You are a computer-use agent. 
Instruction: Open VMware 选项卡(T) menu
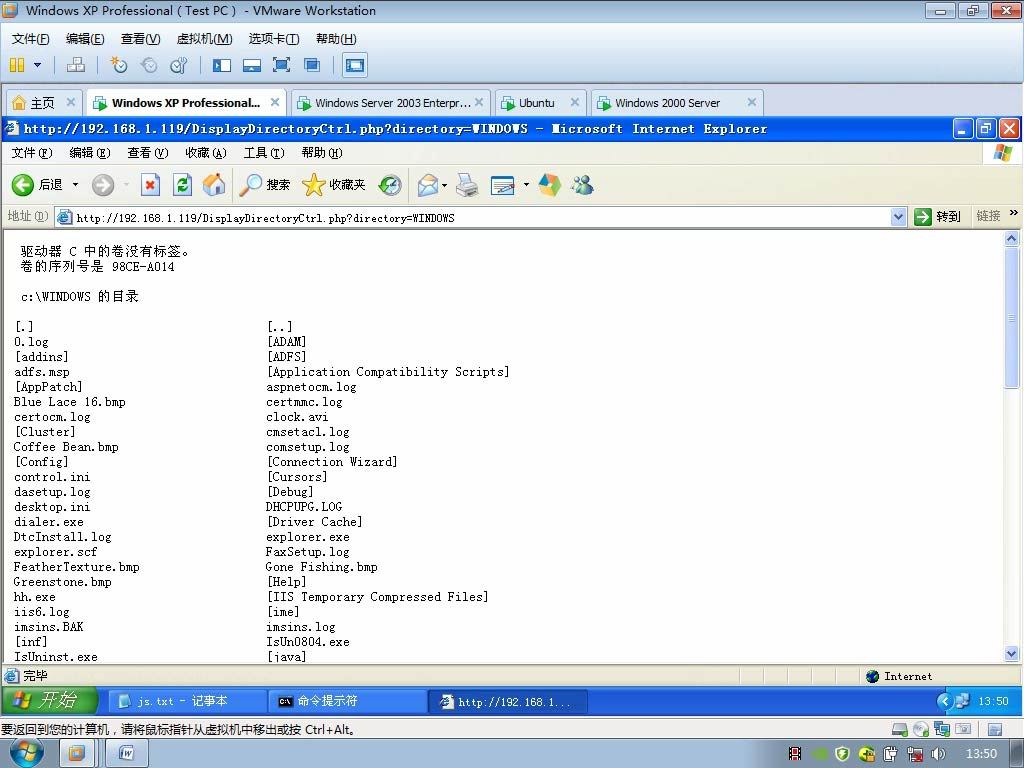point(274,39)
